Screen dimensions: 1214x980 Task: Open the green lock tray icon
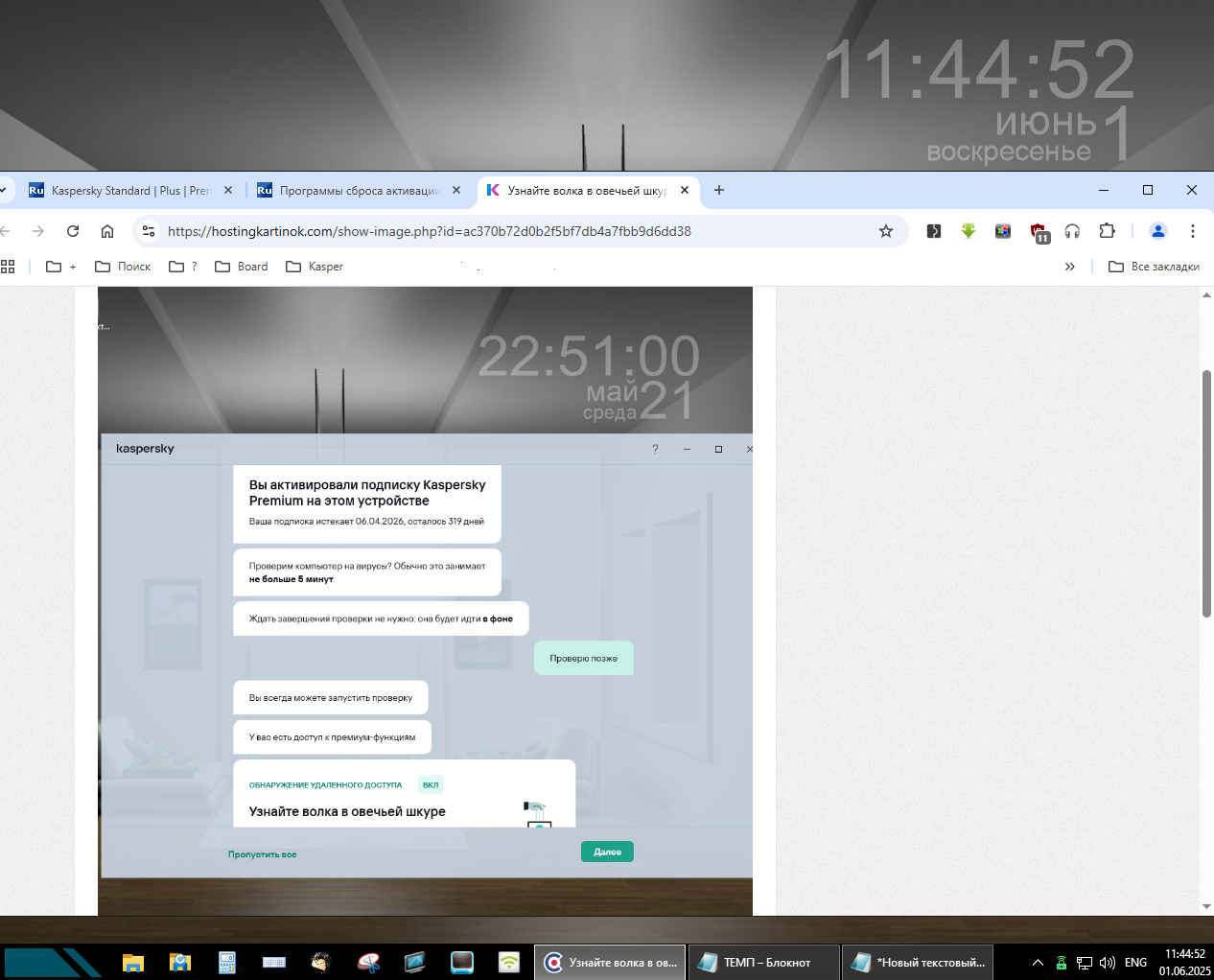(x=1061, y=963)
